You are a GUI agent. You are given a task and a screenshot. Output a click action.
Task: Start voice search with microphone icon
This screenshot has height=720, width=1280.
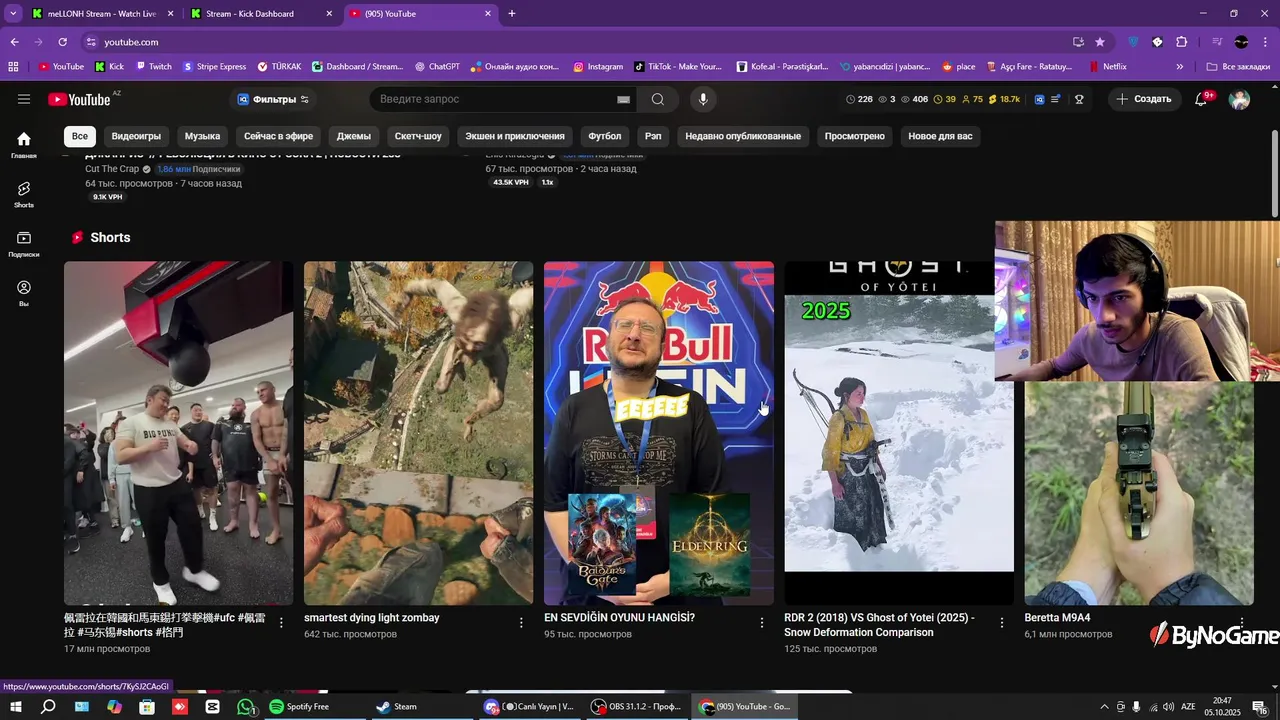click(x=703, y=99)
